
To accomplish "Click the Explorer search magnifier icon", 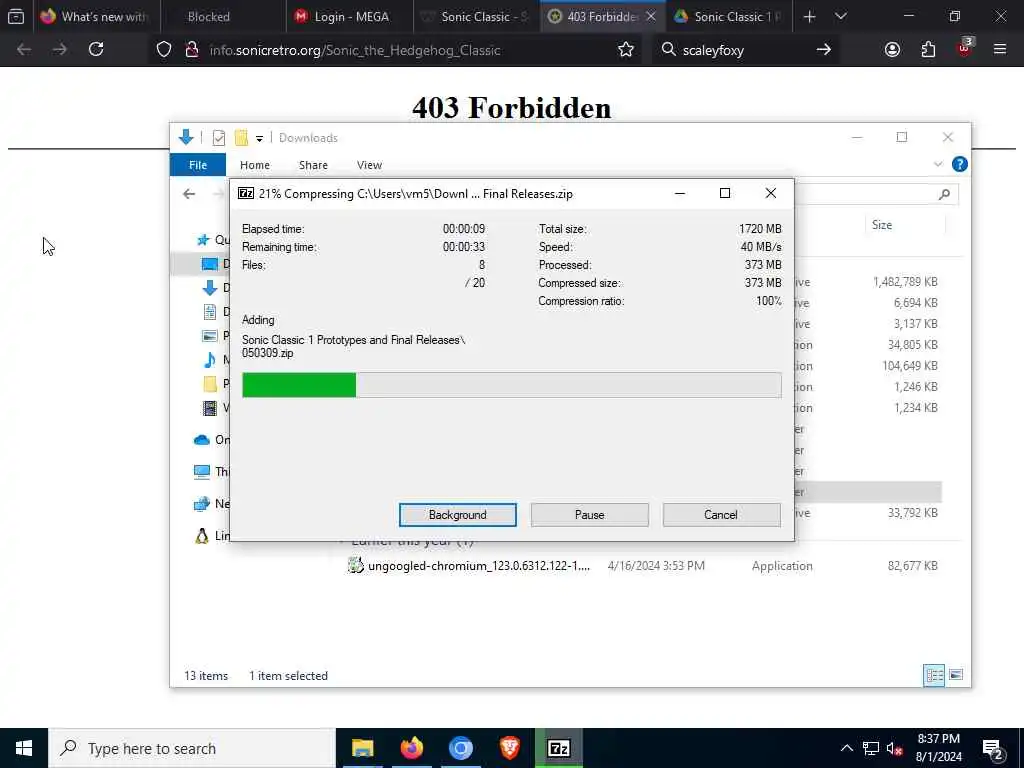I will (944, 194).
